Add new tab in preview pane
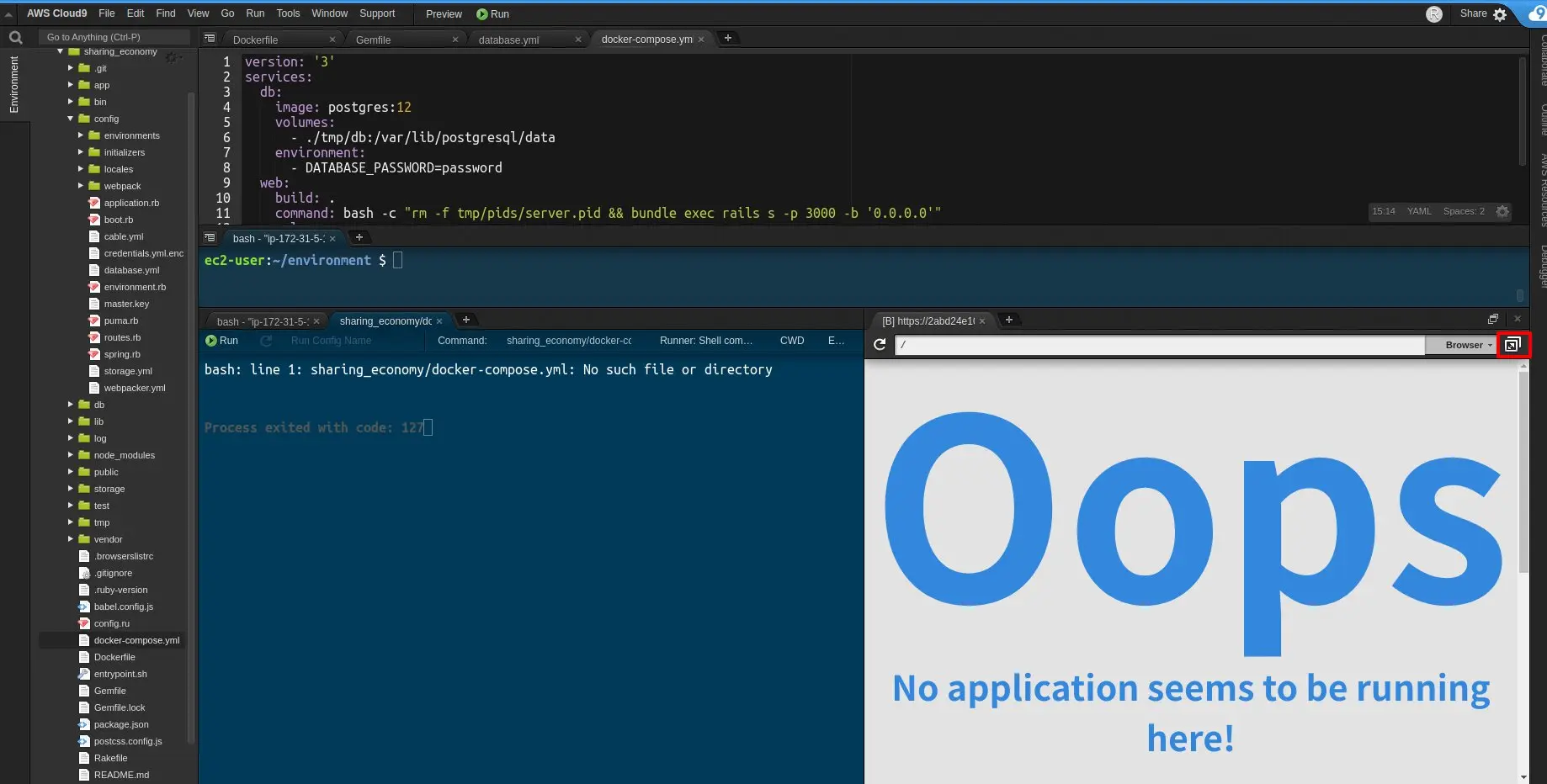Image resolution: width=1547 pixels, height=784 pixels. (x=1009, y=320)
